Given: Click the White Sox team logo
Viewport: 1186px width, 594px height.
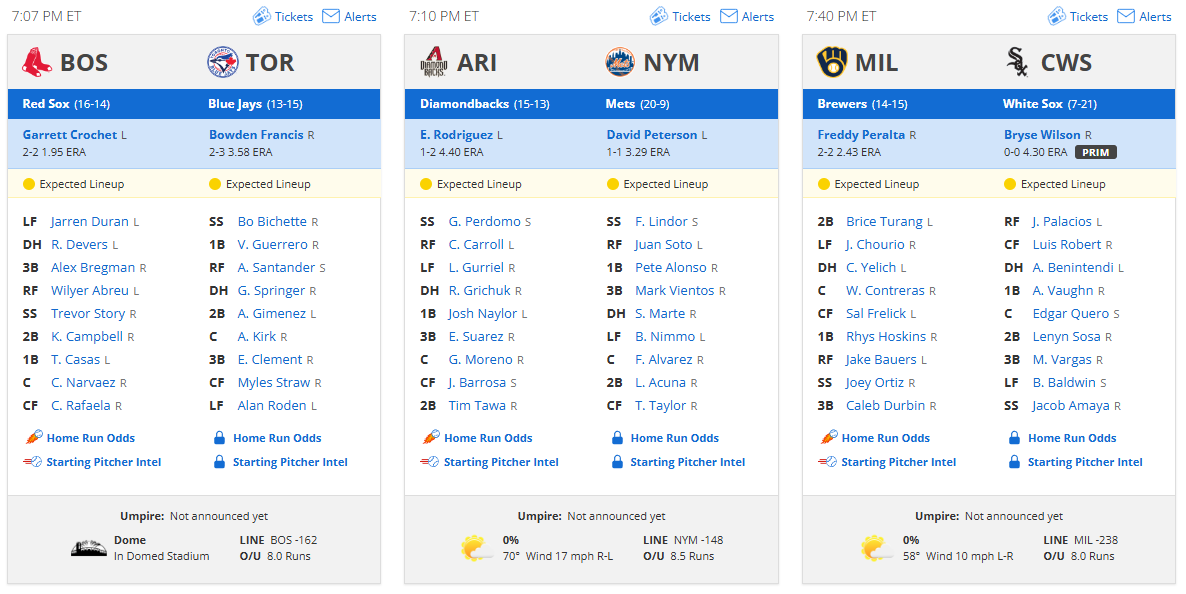Looking at the screenshot, I should tap(1017, 62).
